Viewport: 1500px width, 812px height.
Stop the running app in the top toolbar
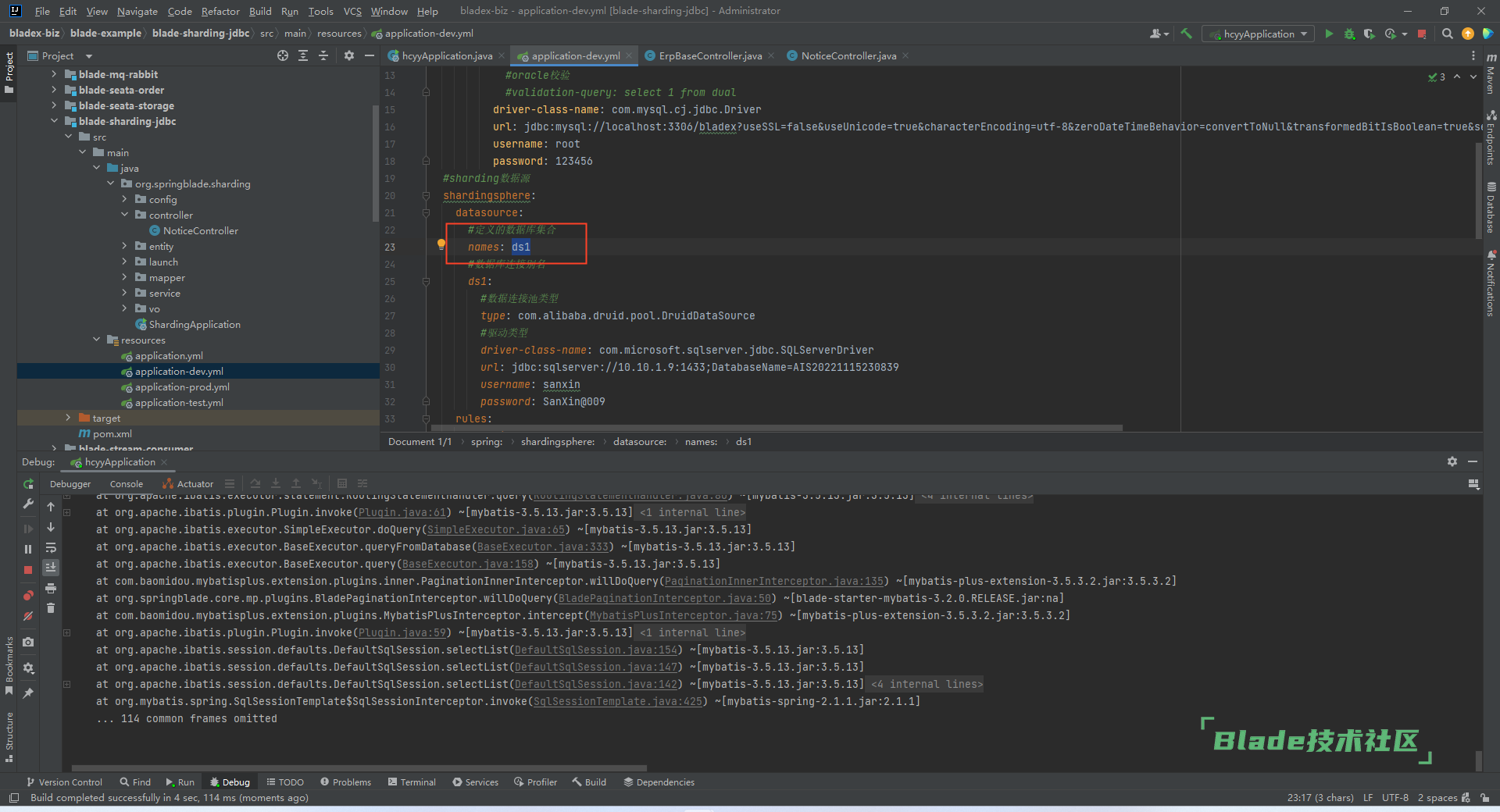(1422, 34)
